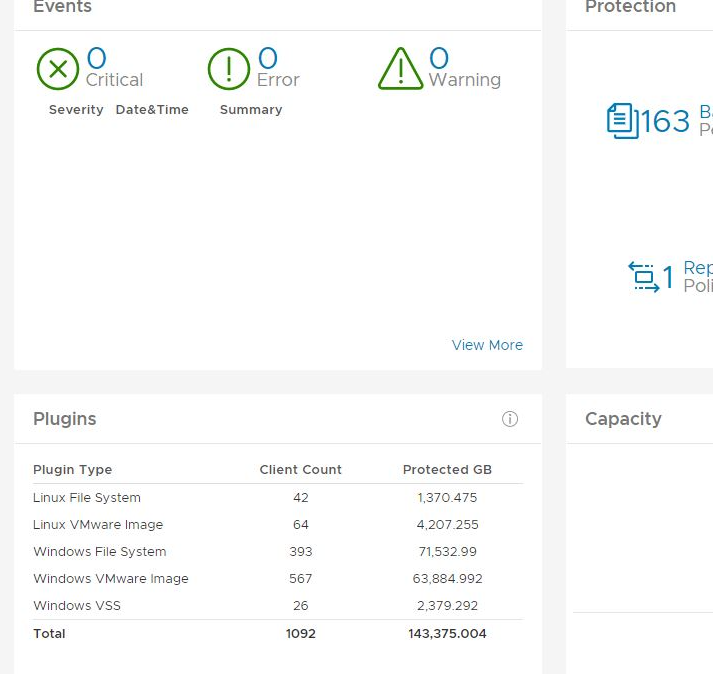713x674 pixels.
Task: Click the Summary column header
Action: pos(251,110)
